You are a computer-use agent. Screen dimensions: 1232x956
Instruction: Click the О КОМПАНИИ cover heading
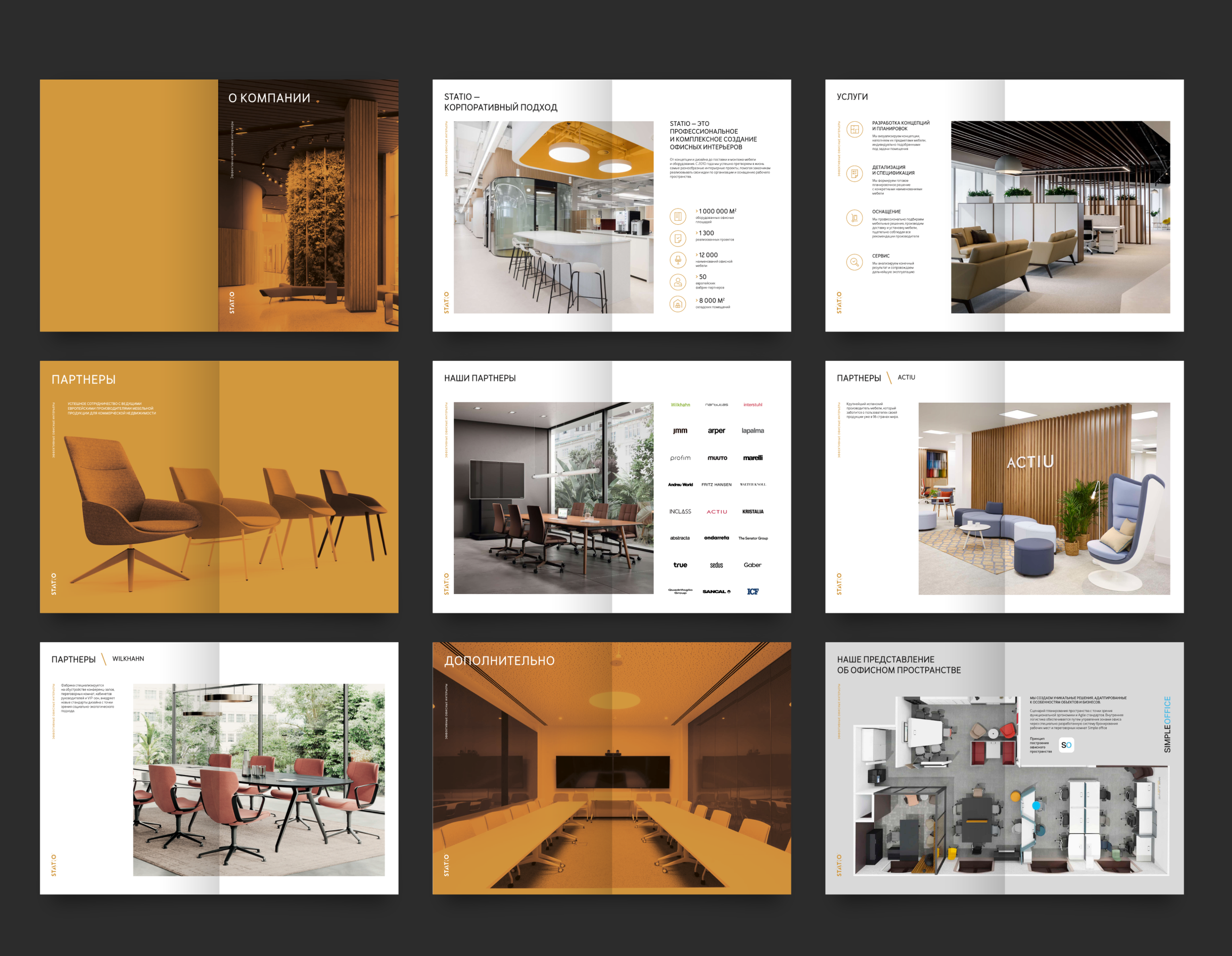[269, 98]
